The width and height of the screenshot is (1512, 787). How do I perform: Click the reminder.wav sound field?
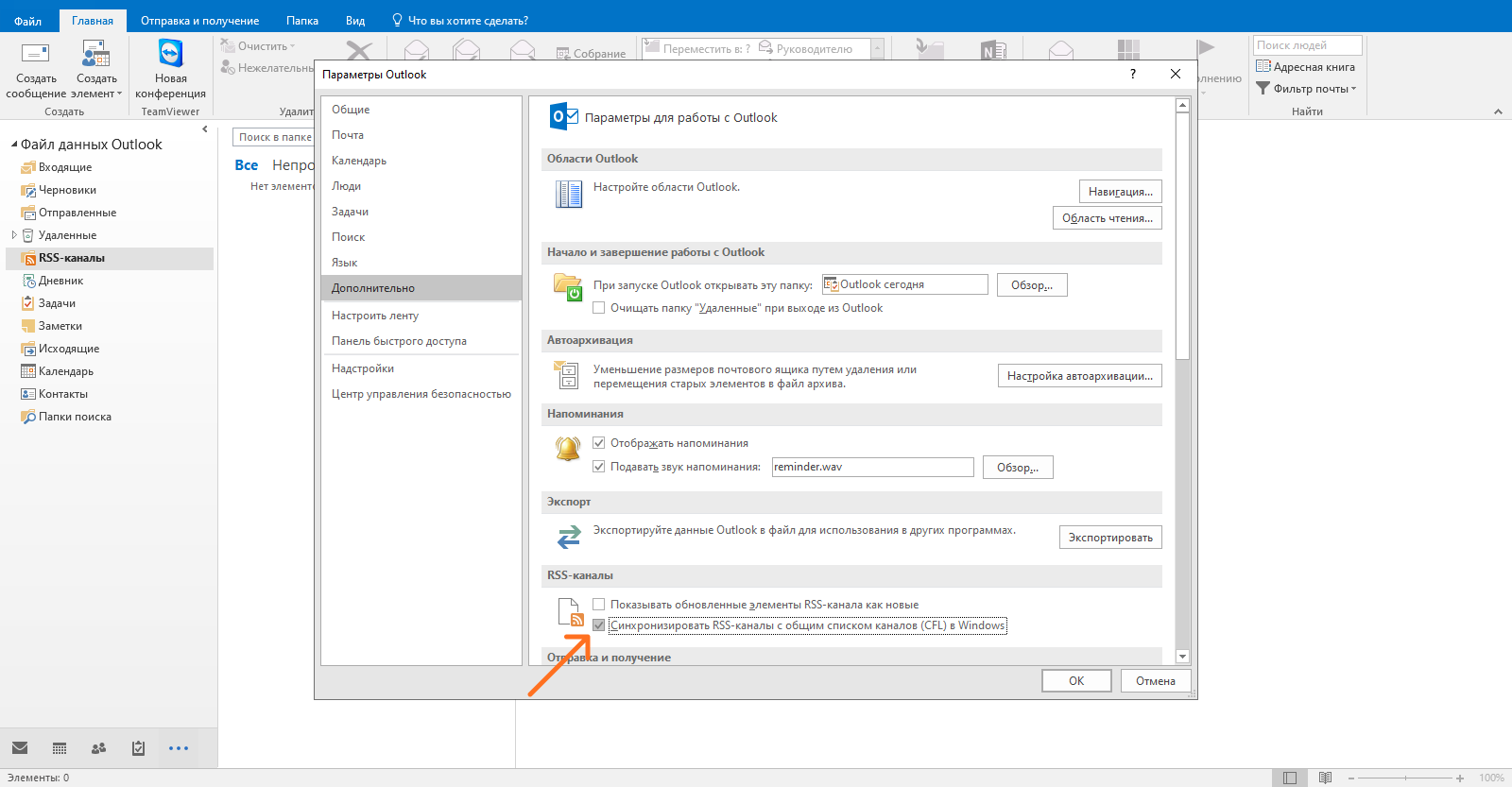tap(872, 467)
